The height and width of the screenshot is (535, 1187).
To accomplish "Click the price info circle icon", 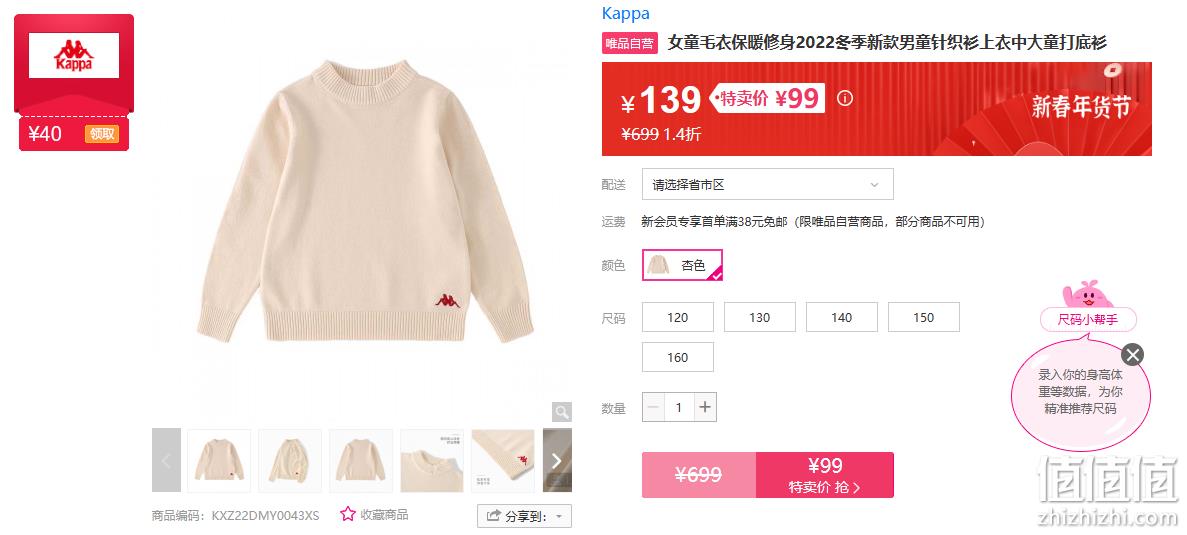I will click(845, 98).
